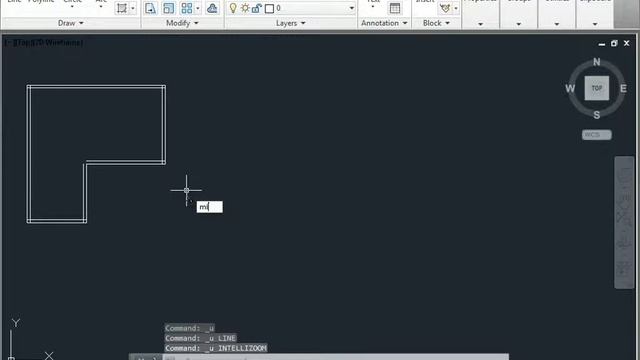Click the TOP face of the ViewCube
The image size is (640, 360).
597,88
